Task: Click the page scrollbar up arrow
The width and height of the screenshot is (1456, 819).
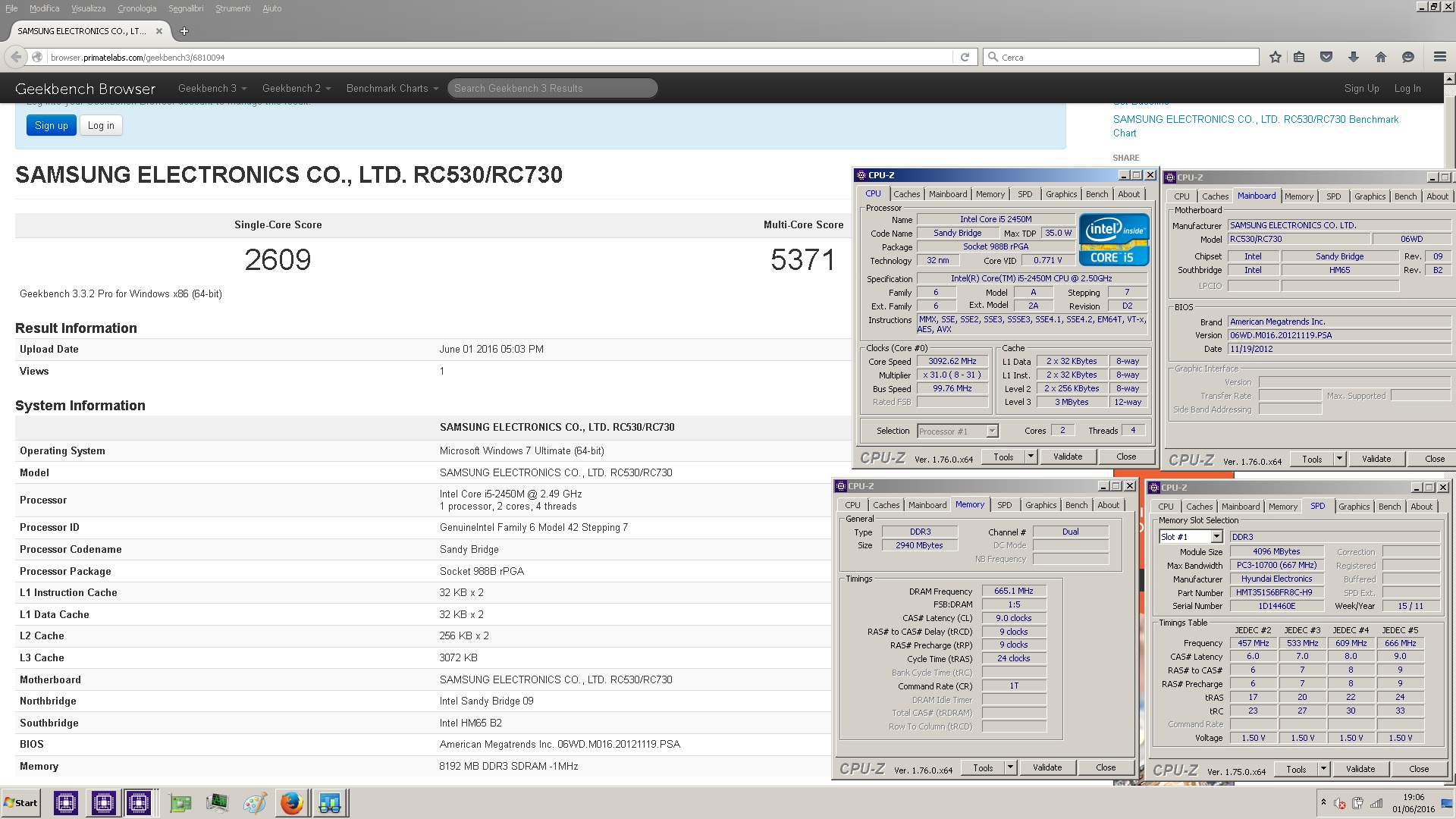Action: click(1450, 79)
